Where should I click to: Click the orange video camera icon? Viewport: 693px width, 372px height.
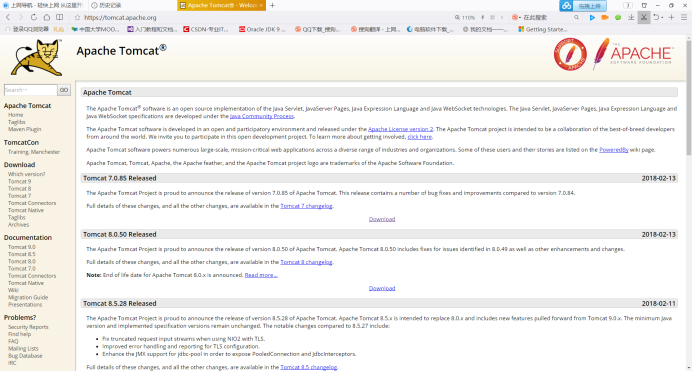605,18
